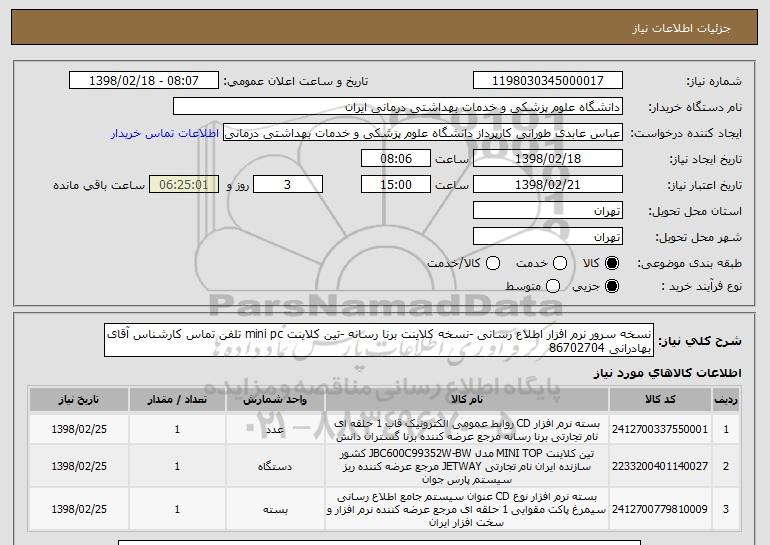
Task: Click need date 1398/02/25 in row 2
Action: click(x=79, y=466)
